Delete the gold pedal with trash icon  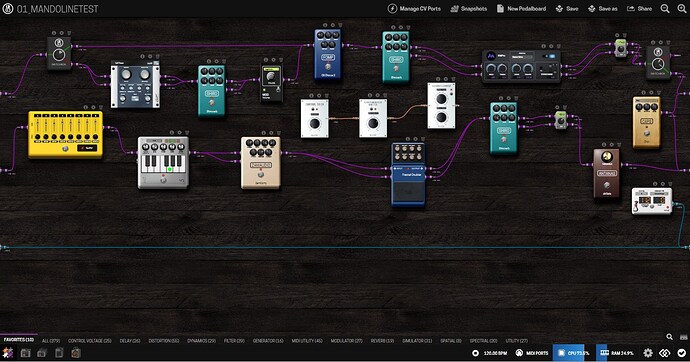(x=658, y=93)
